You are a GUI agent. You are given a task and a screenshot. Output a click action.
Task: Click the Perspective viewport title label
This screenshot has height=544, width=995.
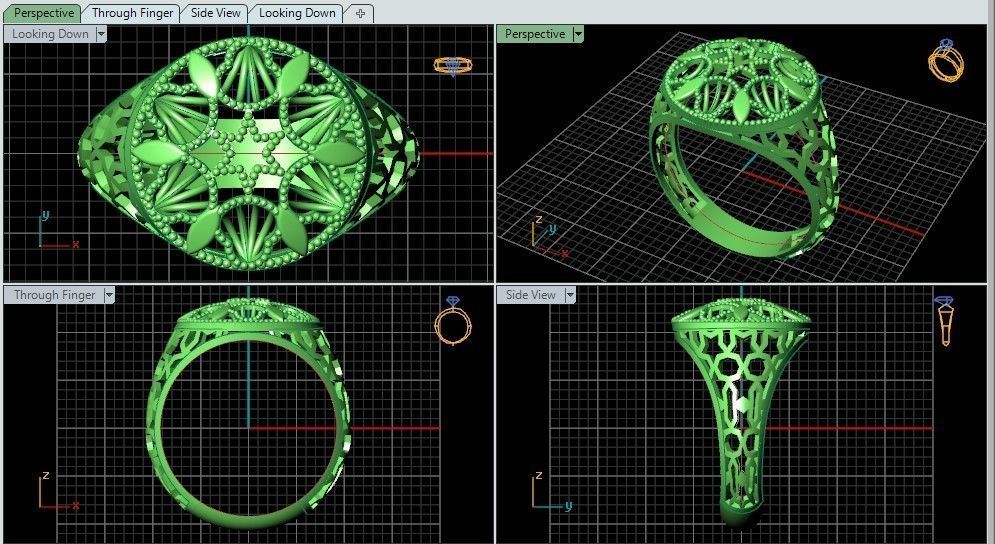(x=535, y=34)
